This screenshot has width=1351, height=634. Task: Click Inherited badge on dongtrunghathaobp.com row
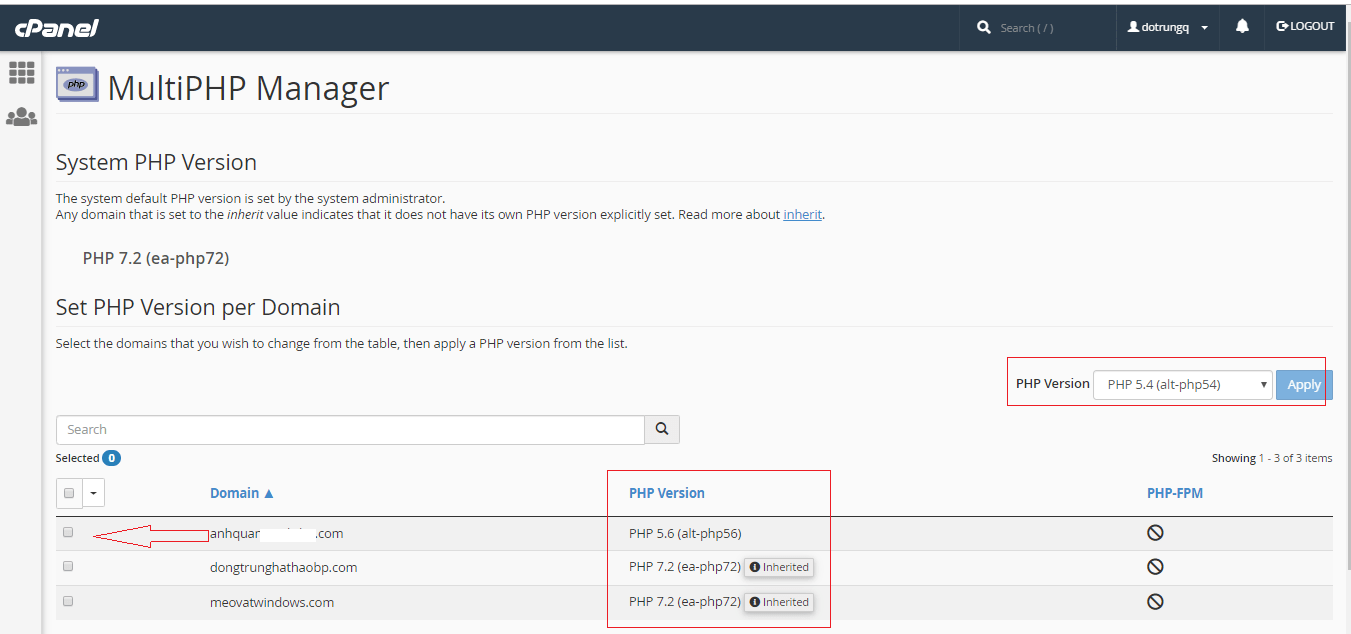pos(779,567)
